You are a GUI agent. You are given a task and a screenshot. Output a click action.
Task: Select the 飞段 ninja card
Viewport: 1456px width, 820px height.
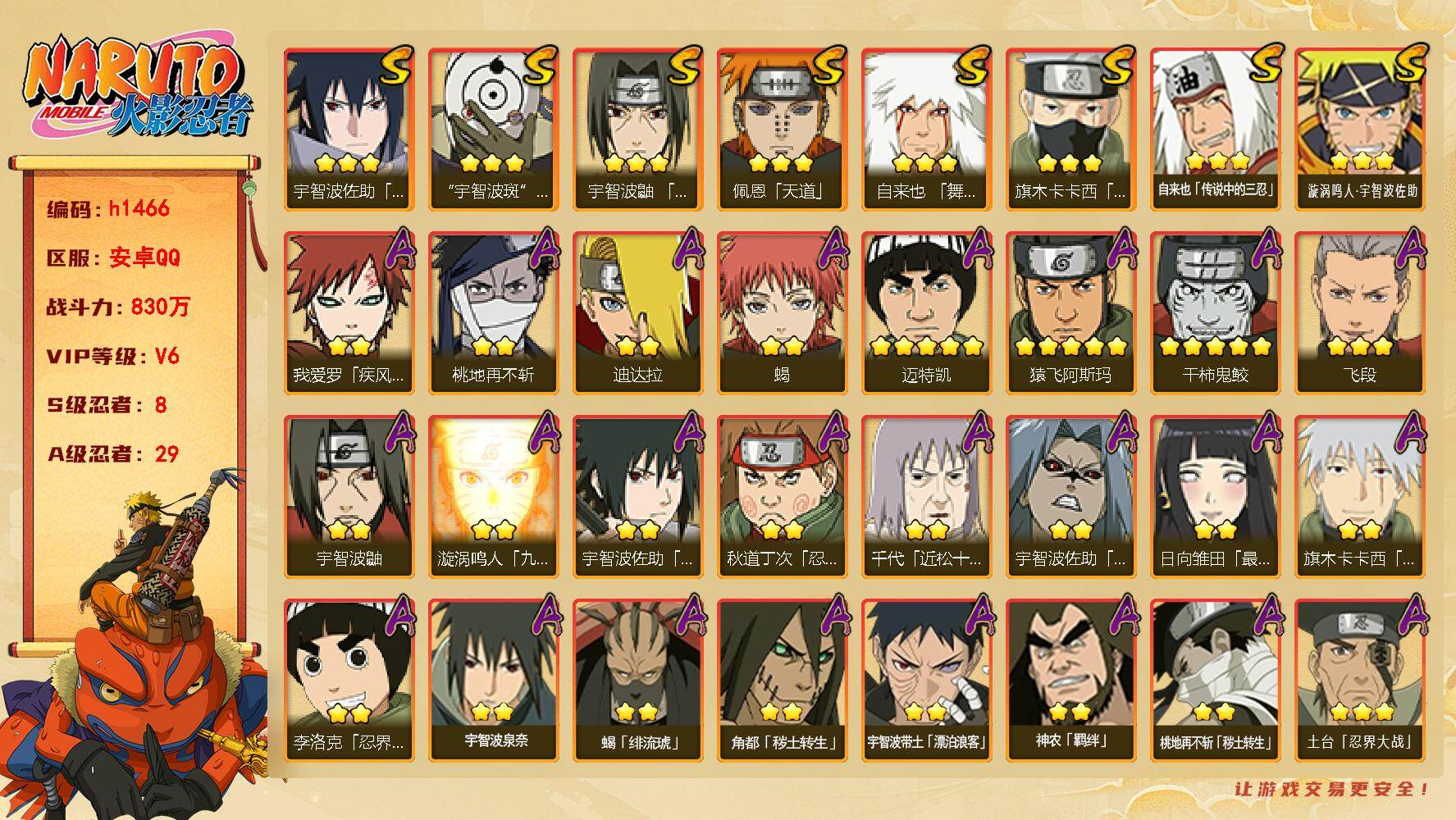1360,312
